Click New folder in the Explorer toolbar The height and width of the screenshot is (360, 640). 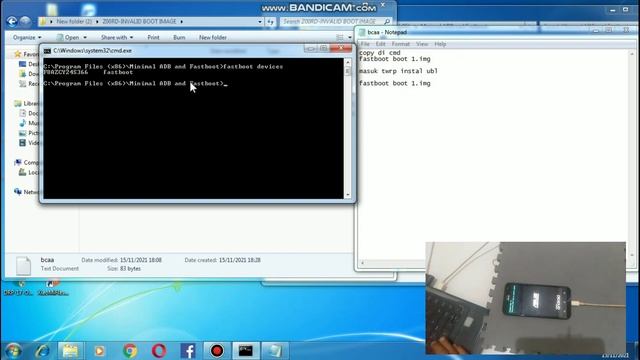(x=213, y=37)
